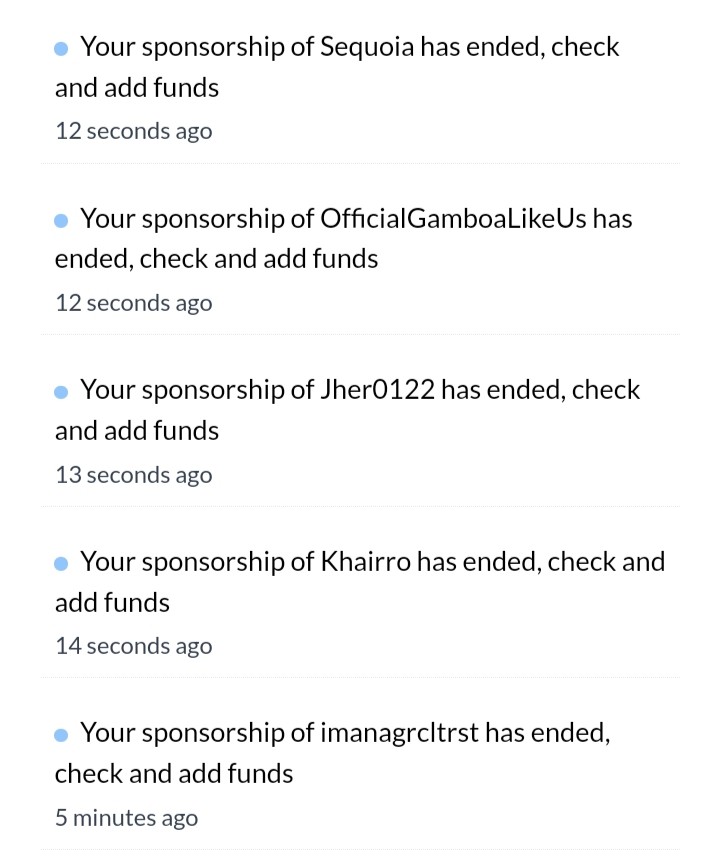Open the Sequoia sponsorship ended notification
Screen dimensions: 715x861
[x=360, y=88]
